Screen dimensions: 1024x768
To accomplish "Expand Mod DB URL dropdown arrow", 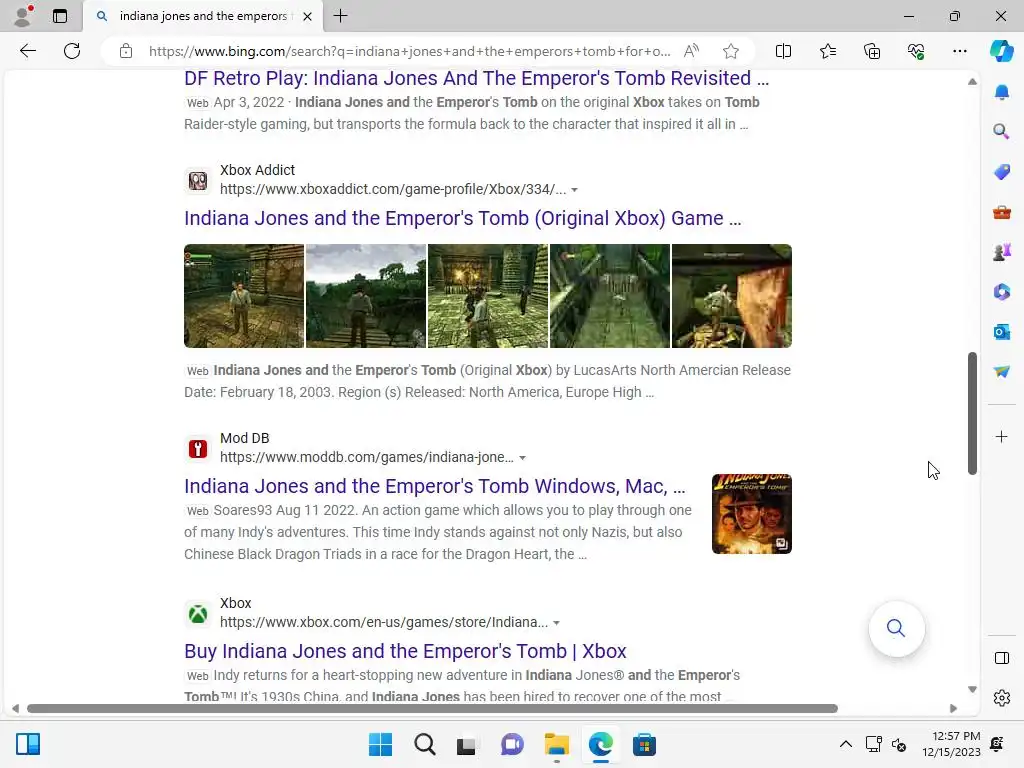I will (x=522, y=458).
